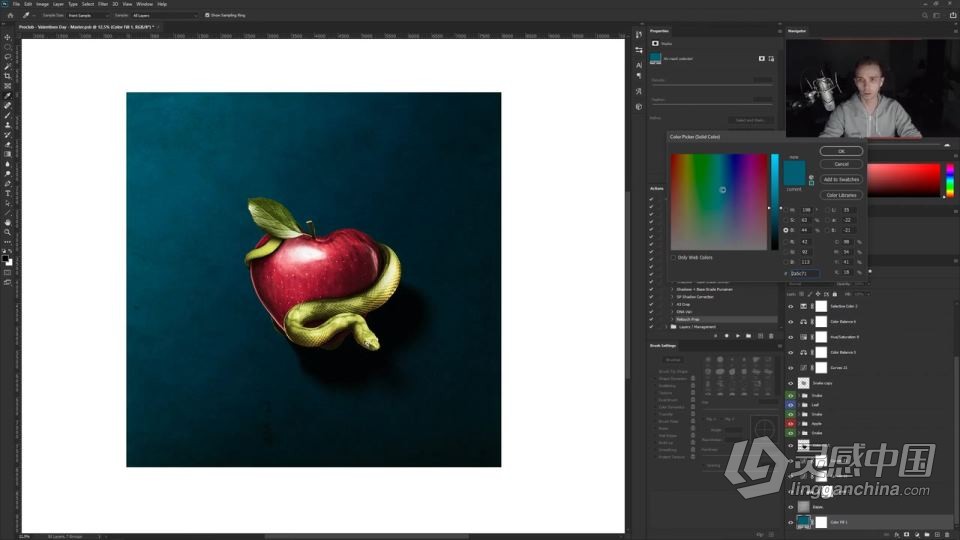Image resolution: width=960 pixels, height=540 pixels.
Task: Confirm color picker with OK
Action: (x=841, y=151)
